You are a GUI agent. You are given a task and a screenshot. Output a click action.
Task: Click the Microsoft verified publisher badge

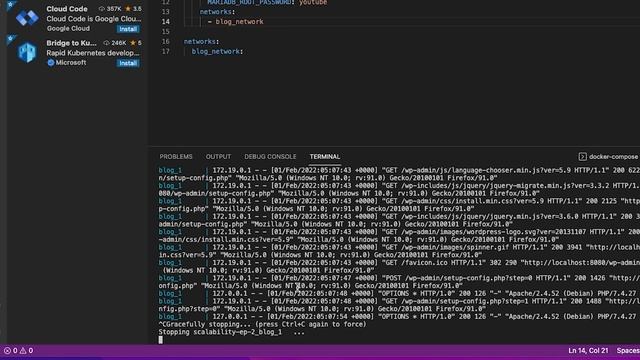point(51,62)
